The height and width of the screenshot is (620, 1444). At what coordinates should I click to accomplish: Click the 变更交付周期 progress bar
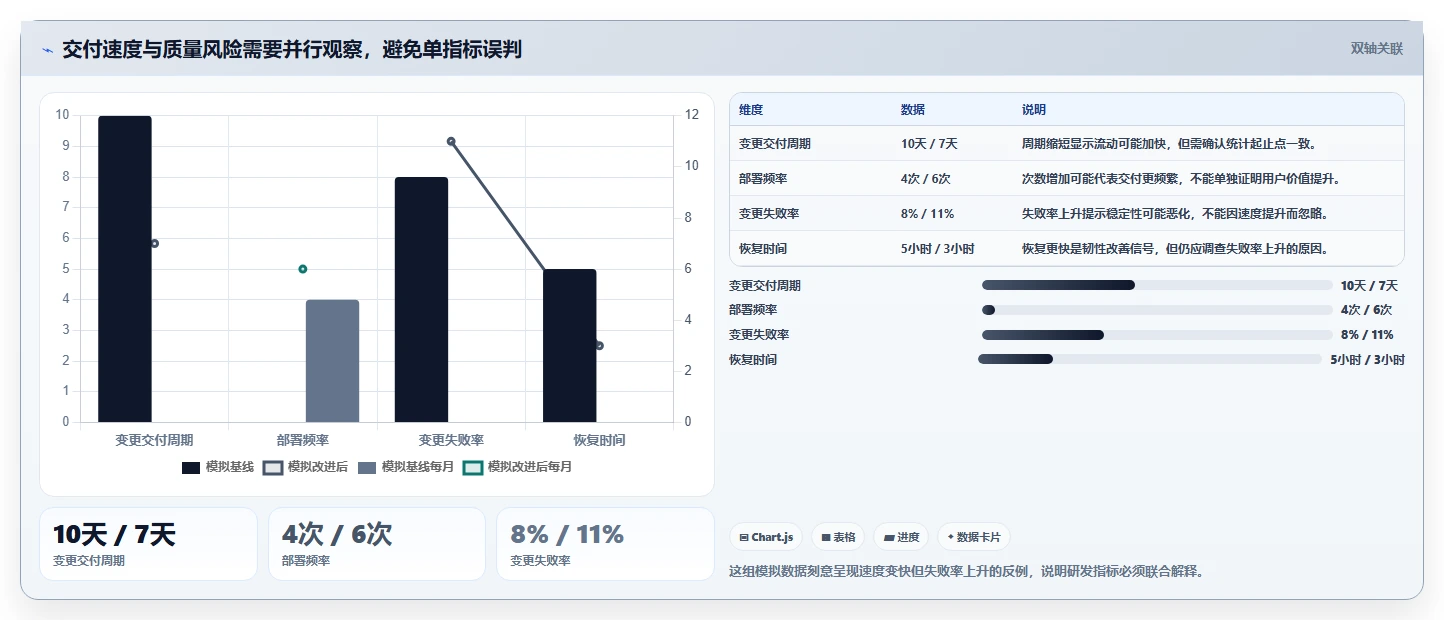click(x=1157, y=285)
